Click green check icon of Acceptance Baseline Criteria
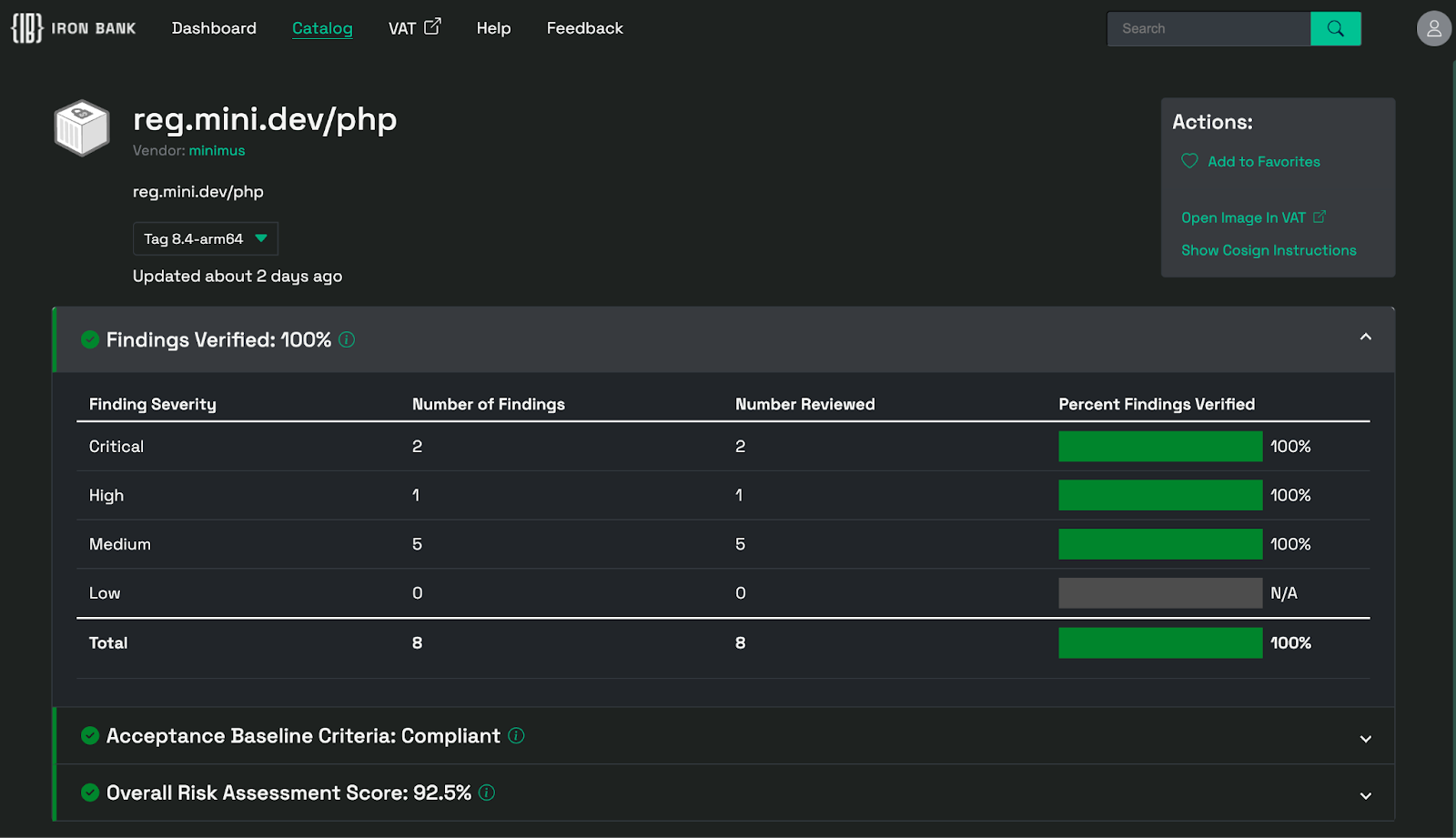The width and height of the screenshot is (1456, 838). tap(90, 735)
